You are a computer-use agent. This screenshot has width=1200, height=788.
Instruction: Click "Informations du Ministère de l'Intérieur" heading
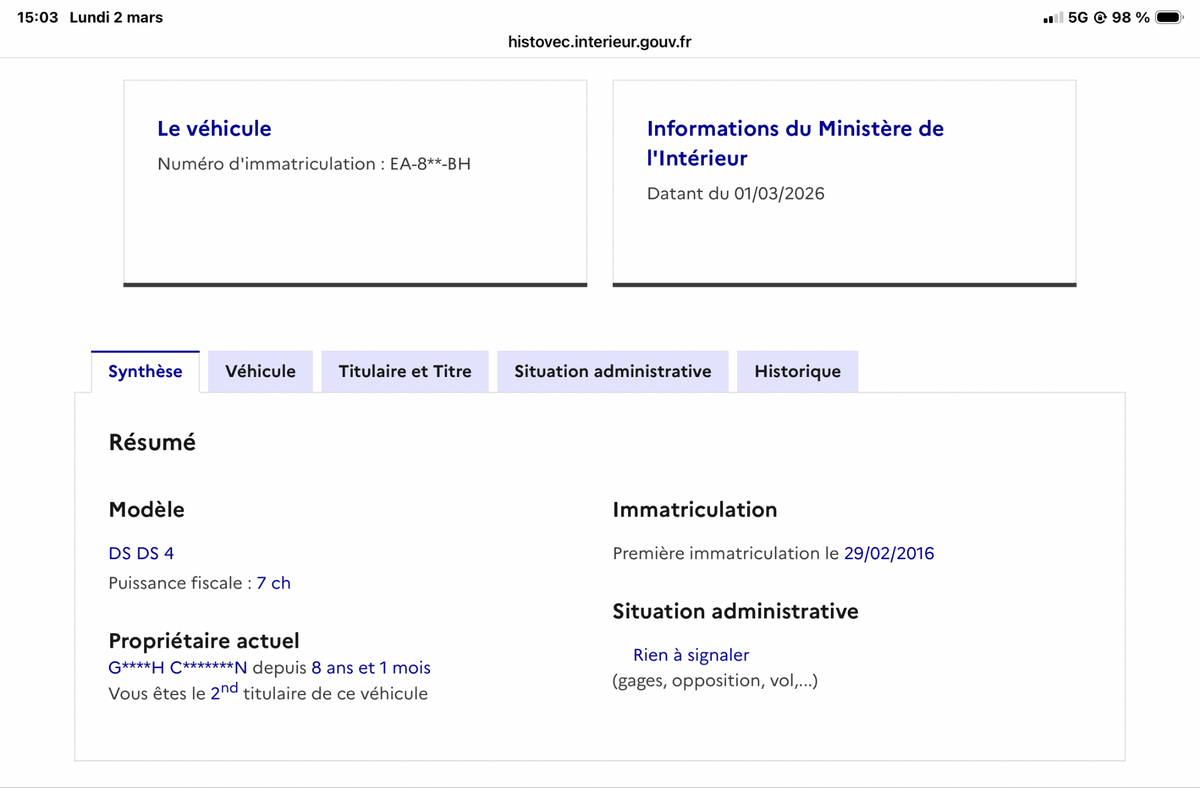795,143
